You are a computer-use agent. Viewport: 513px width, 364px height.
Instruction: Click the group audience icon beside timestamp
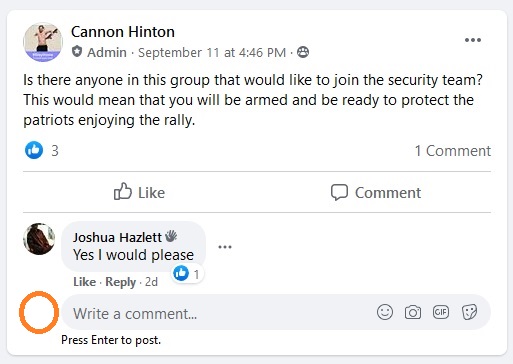[x=303, y=52]
